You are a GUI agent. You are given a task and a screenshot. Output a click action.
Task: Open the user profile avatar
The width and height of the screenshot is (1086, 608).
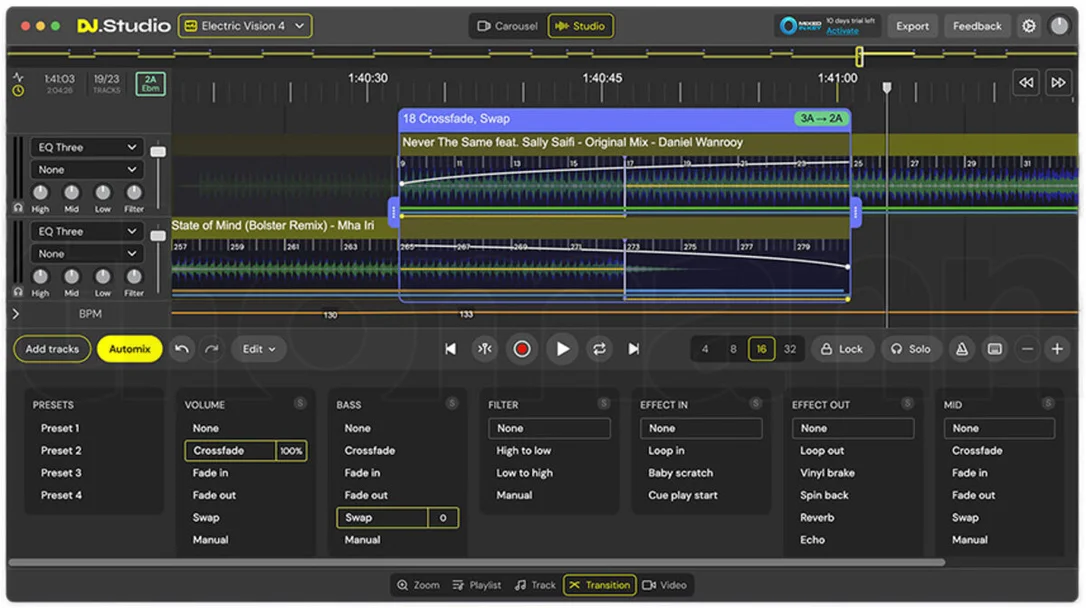click(x=1059, y=26)
